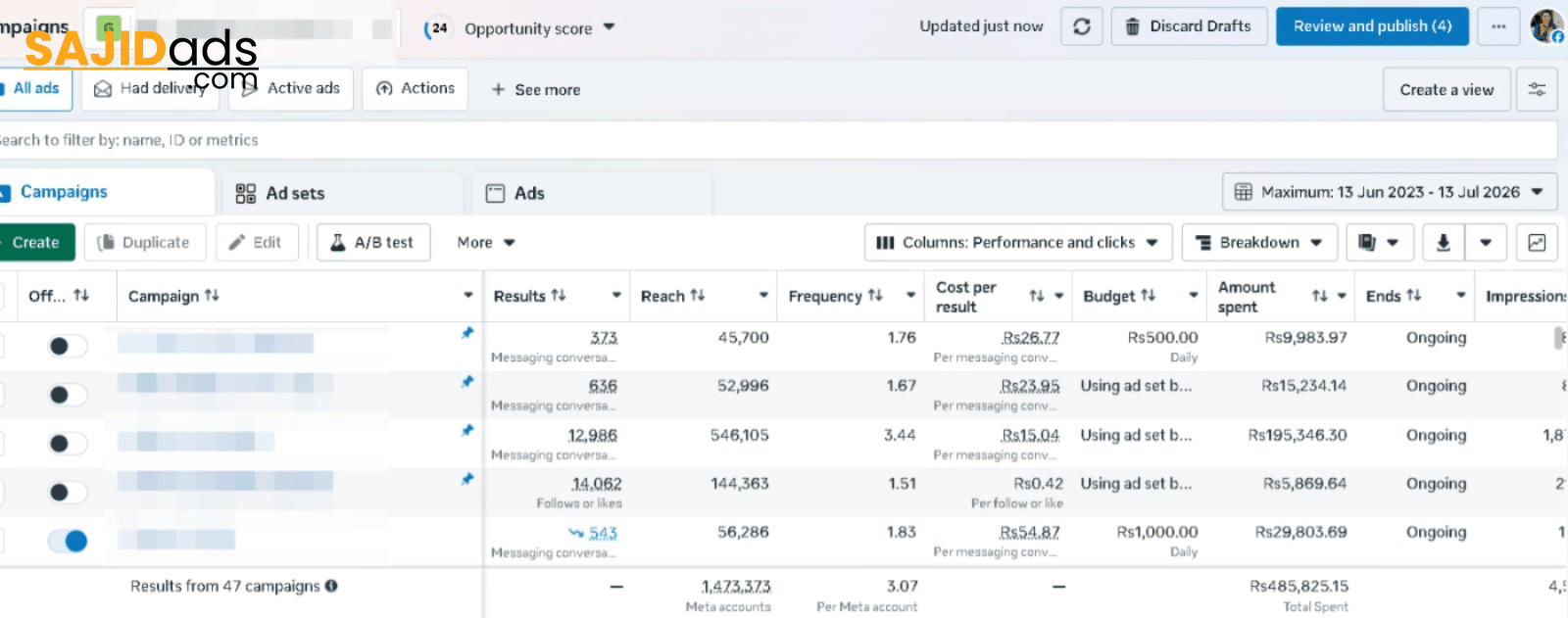The height and width of the screenshot is (618, 1568).
Task: Open the 12,986 results link
Action: click(592, 436)
